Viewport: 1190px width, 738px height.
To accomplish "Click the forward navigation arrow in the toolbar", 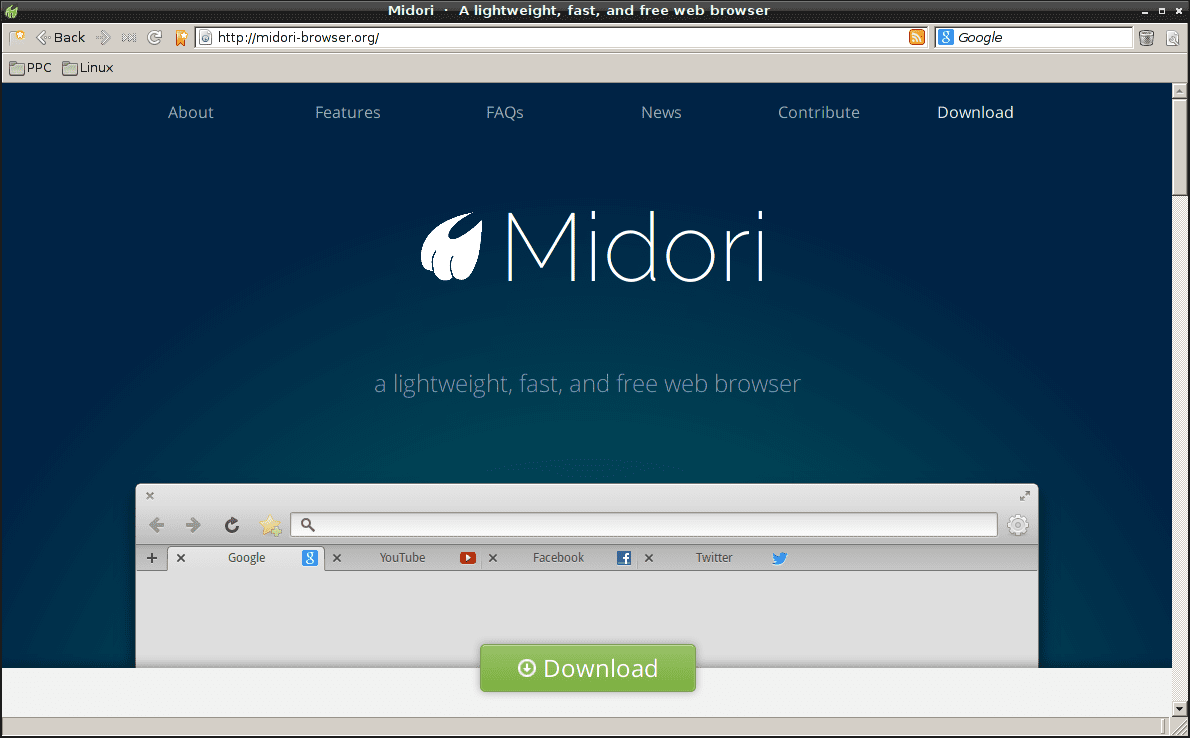I will [x=103, y=37].
